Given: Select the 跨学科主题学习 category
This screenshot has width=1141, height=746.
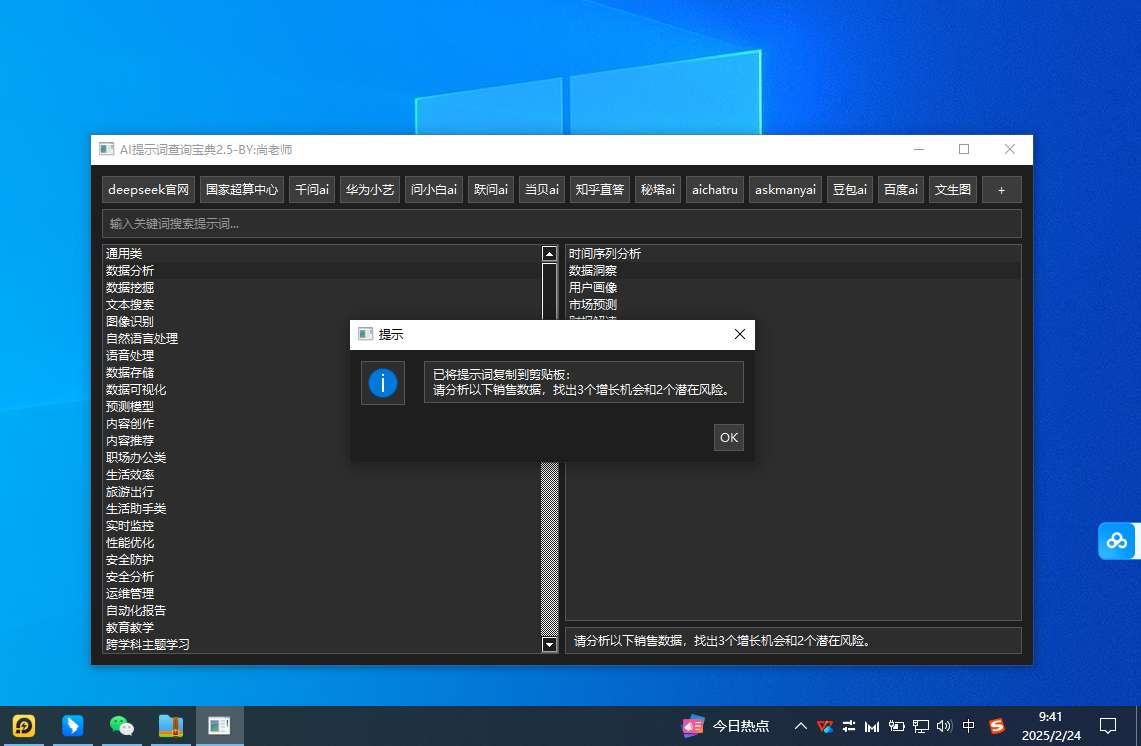Looking at the screenshot, I should (x=322, y=644).
